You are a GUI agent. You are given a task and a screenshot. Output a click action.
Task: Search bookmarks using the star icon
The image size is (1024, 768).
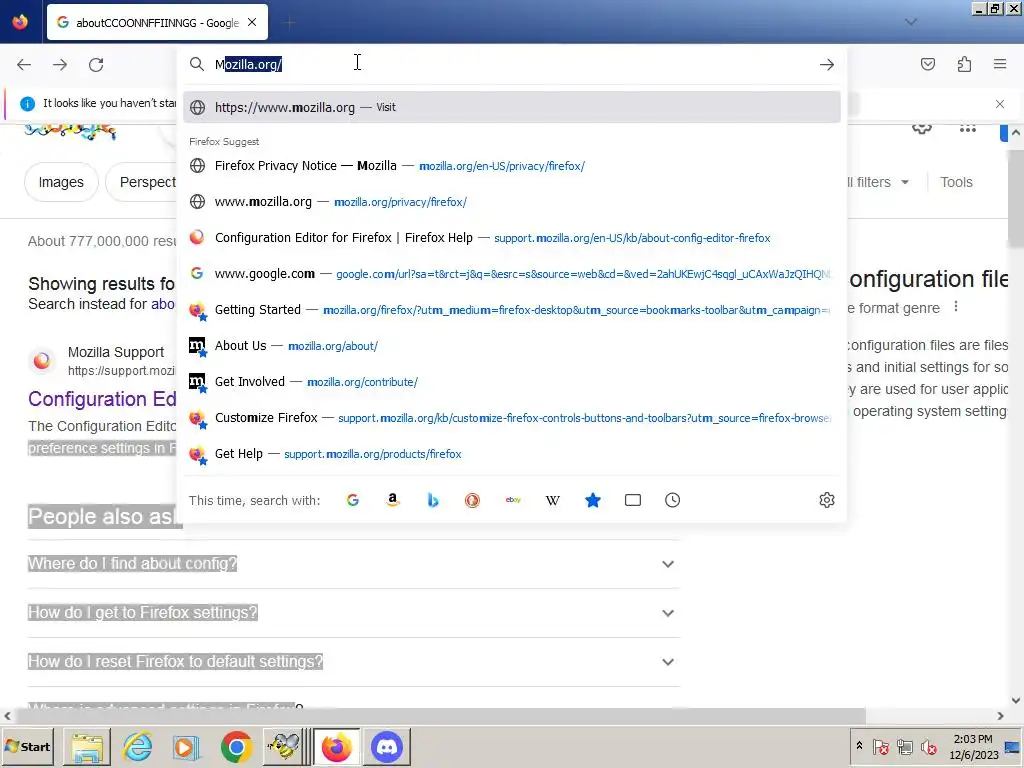tap(592, 500)
